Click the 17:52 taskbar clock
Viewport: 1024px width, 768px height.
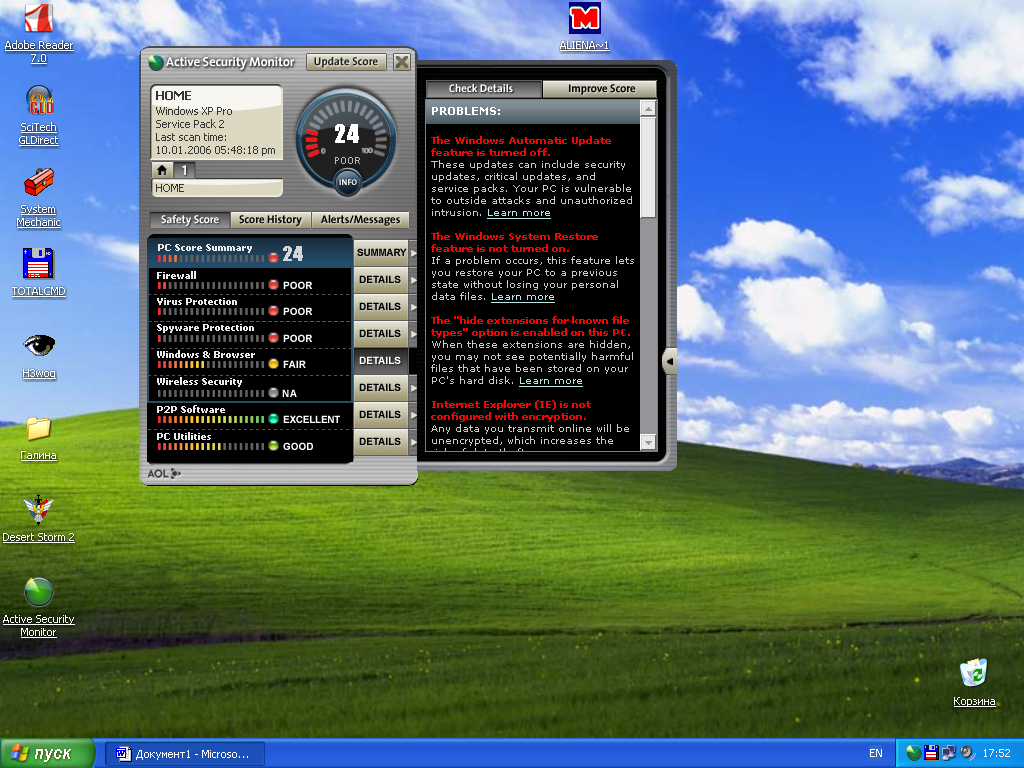click(x=996, y=753)
